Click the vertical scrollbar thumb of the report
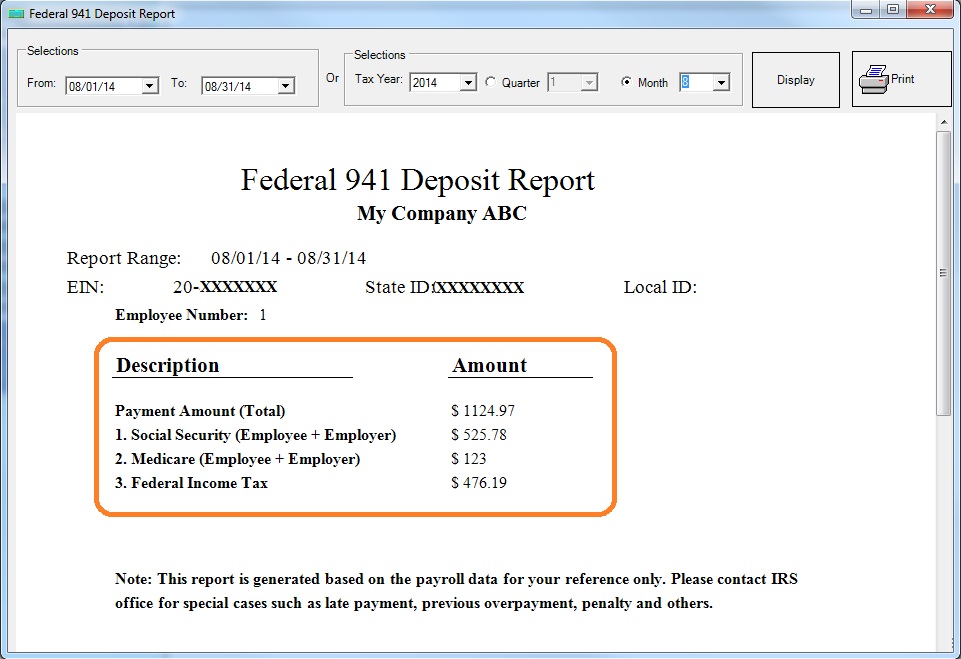Screen dimensions: 961x659 coord(943,270)
